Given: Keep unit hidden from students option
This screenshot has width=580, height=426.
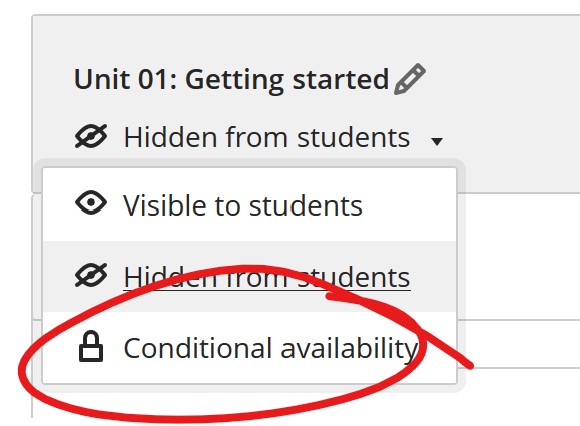Looking at the screenshot, I should click(250, 277).
